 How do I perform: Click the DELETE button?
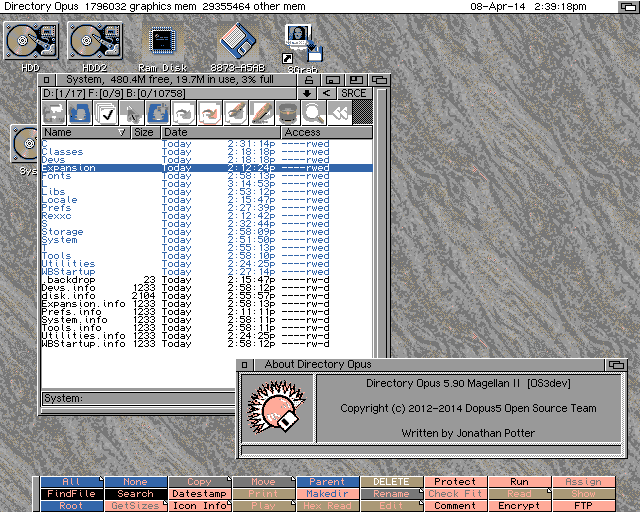pos(392,482)
